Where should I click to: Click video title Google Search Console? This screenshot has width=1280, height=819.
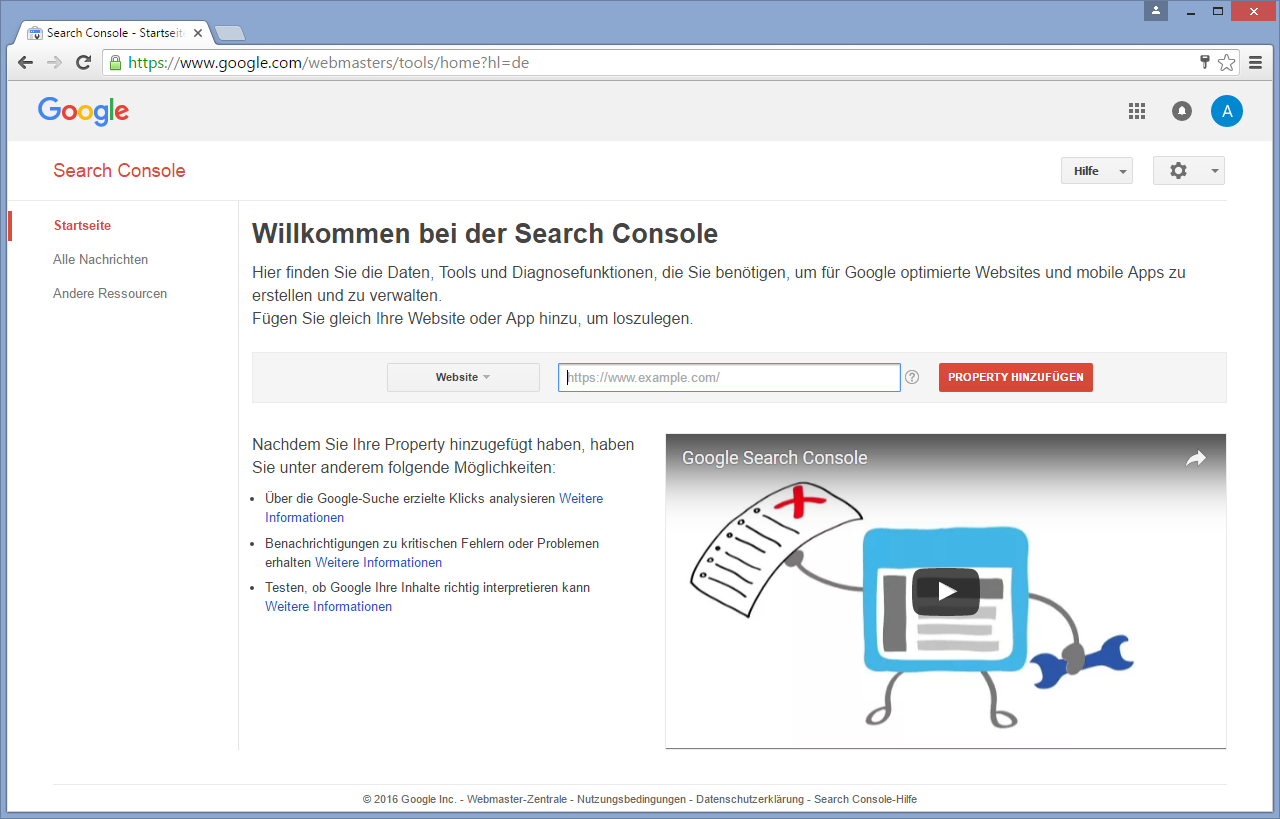point(775,458)
